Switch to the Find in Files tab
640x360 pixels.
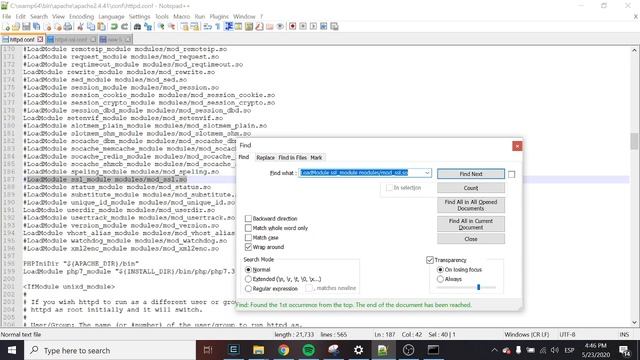click(292, 158)
